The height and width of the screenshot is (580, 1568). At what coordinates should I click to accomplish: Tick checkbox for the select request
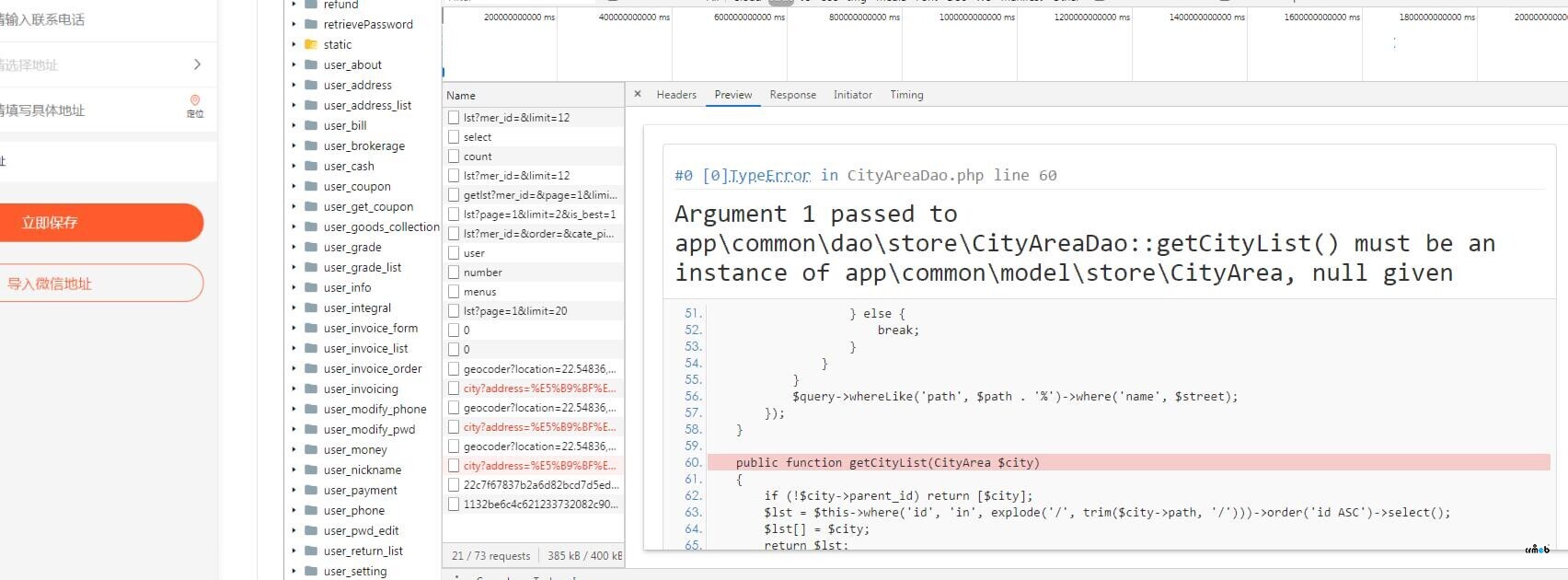pos(454,137)
